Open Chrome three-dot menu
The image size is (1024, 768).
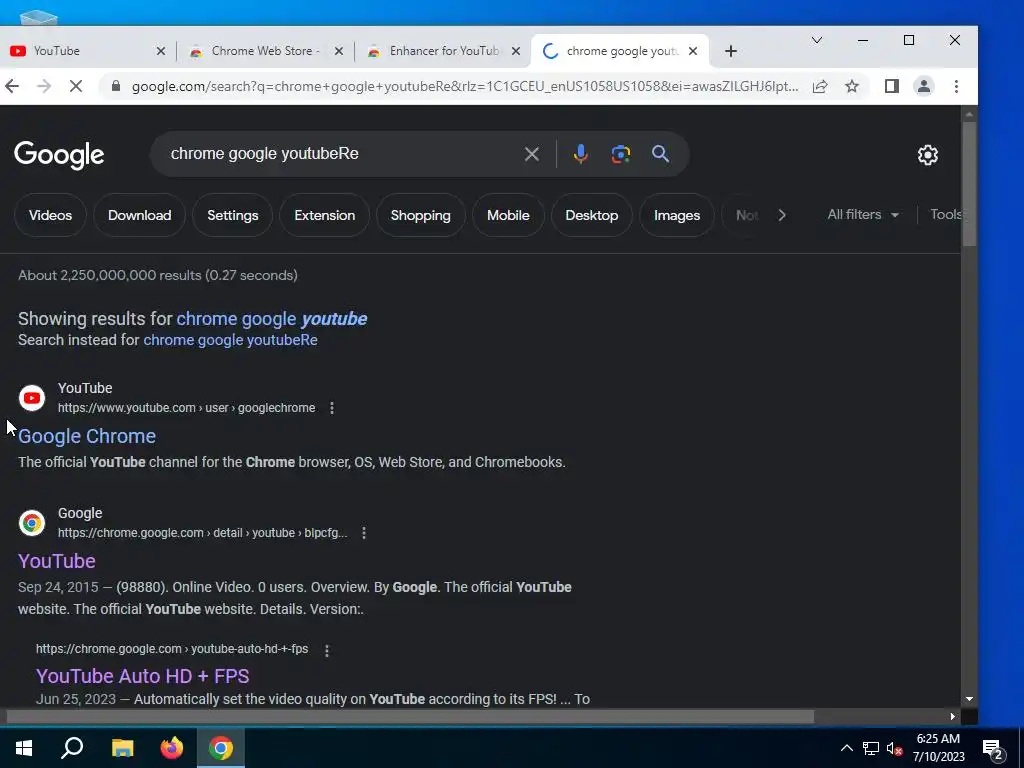956,86
